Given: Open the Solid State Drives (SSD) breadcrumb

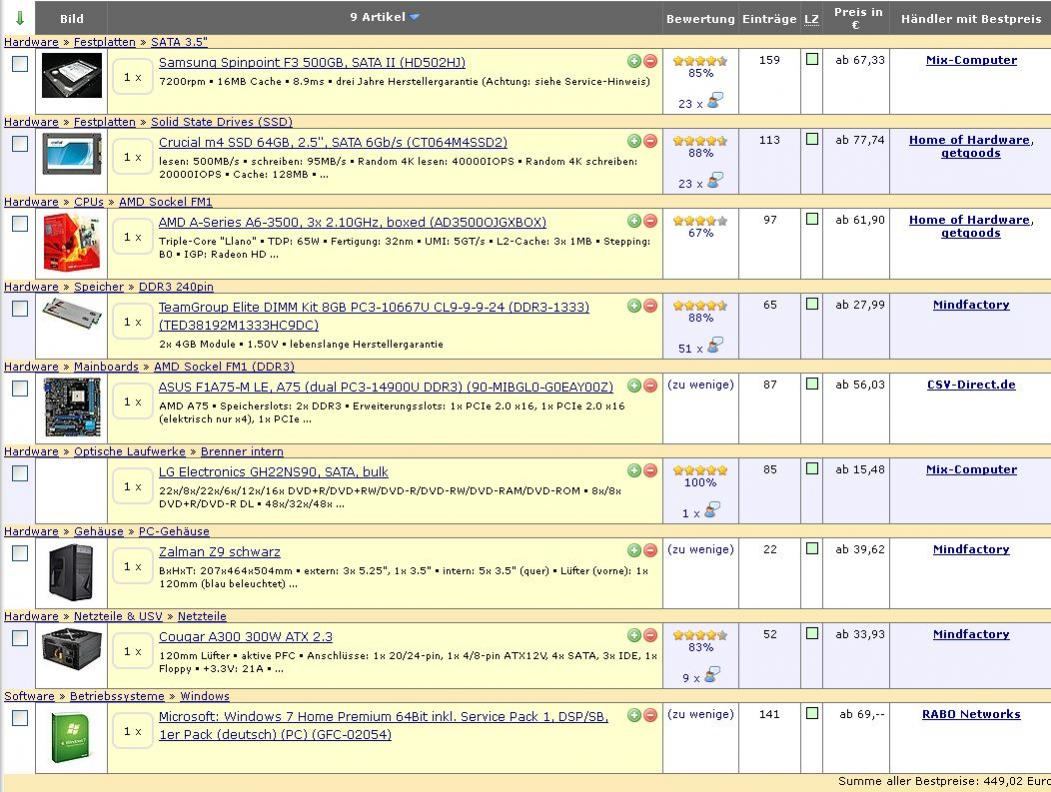Looking at the screenshot, I should click(x=221, y=122).
